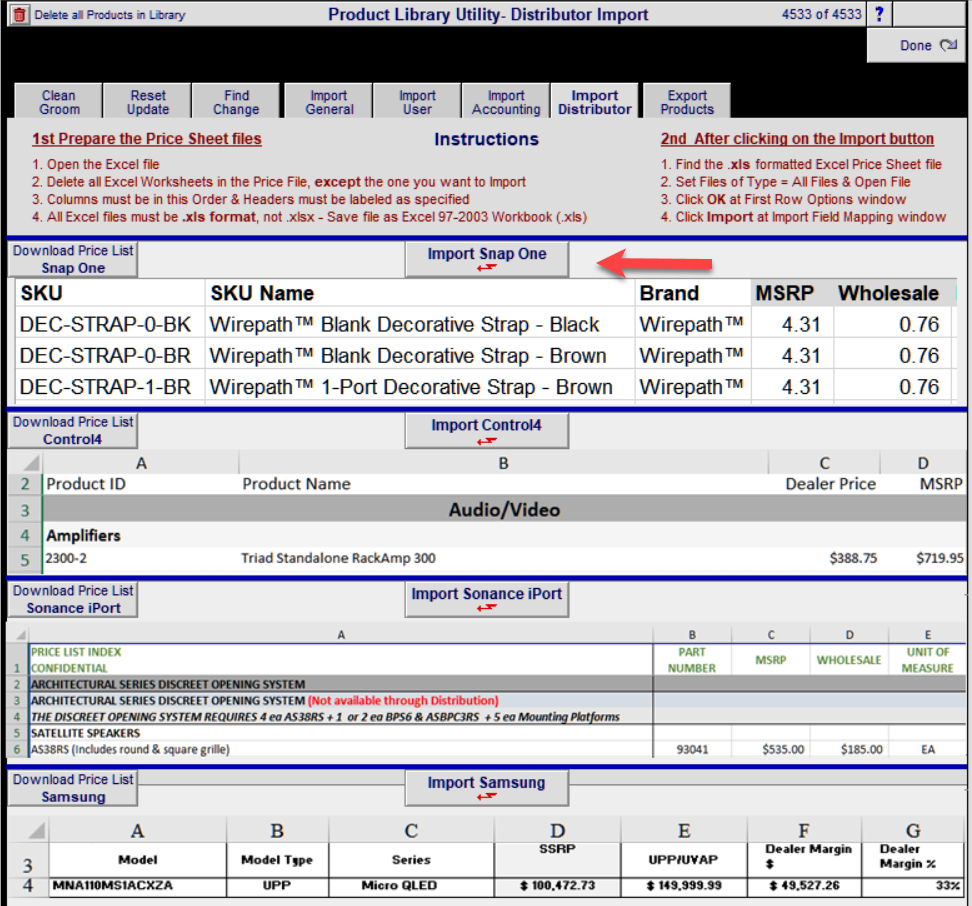Click the Amplifiers row in Control4 sheet

tap(503, 535)
